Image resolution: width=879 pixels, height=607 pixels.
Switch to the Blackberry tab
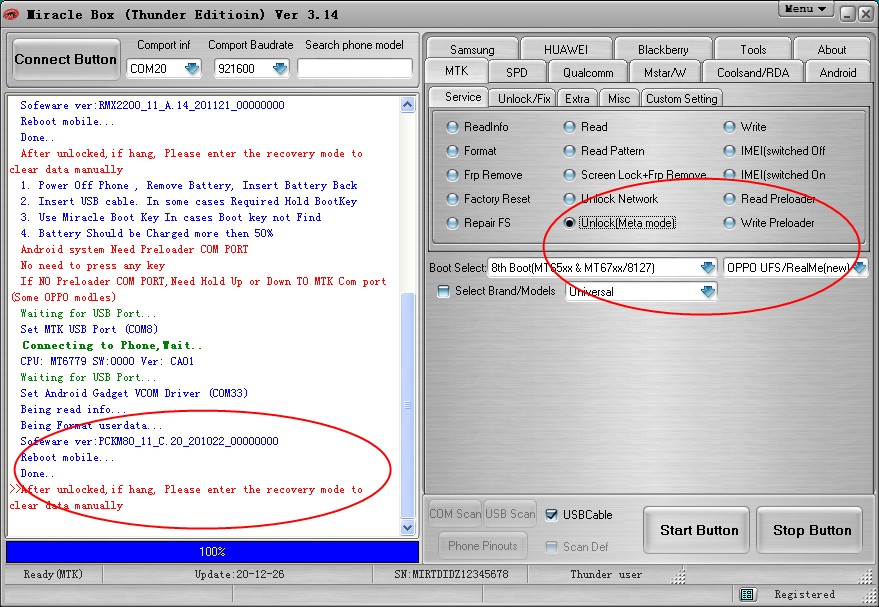point(663,49)
